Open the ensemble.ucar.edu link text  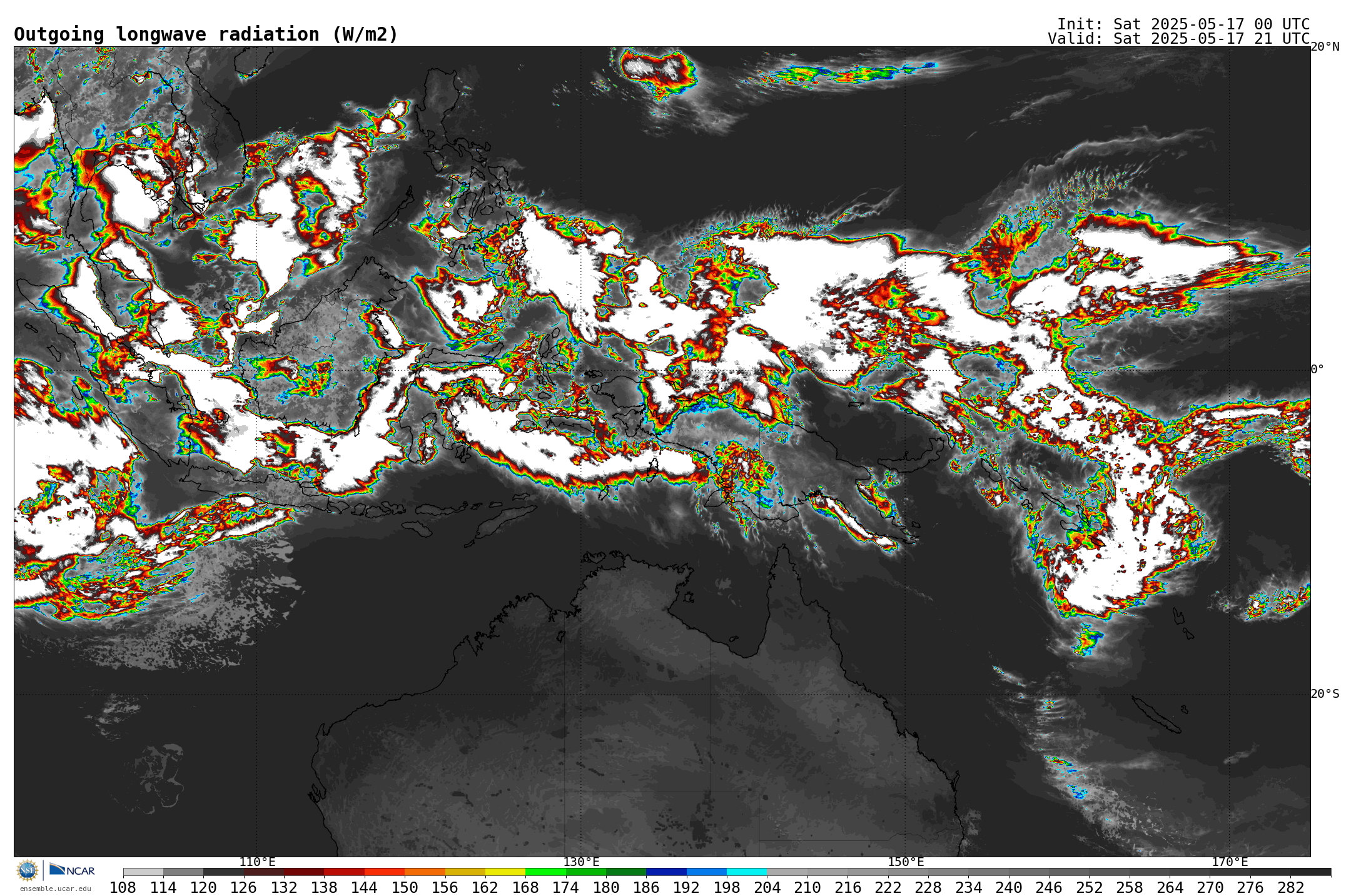(55, 888)
